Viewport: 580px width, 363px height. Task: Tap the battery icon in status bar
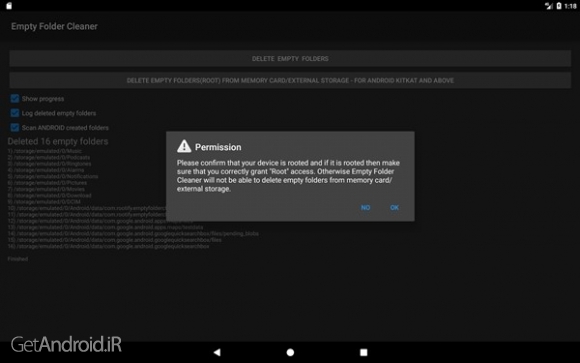click(x=559, y=6)
